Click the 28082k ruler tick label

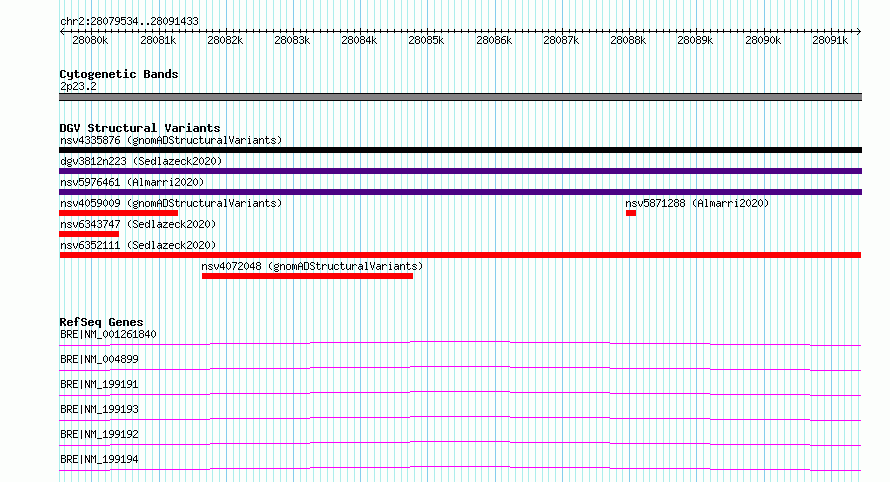(225, 40)
